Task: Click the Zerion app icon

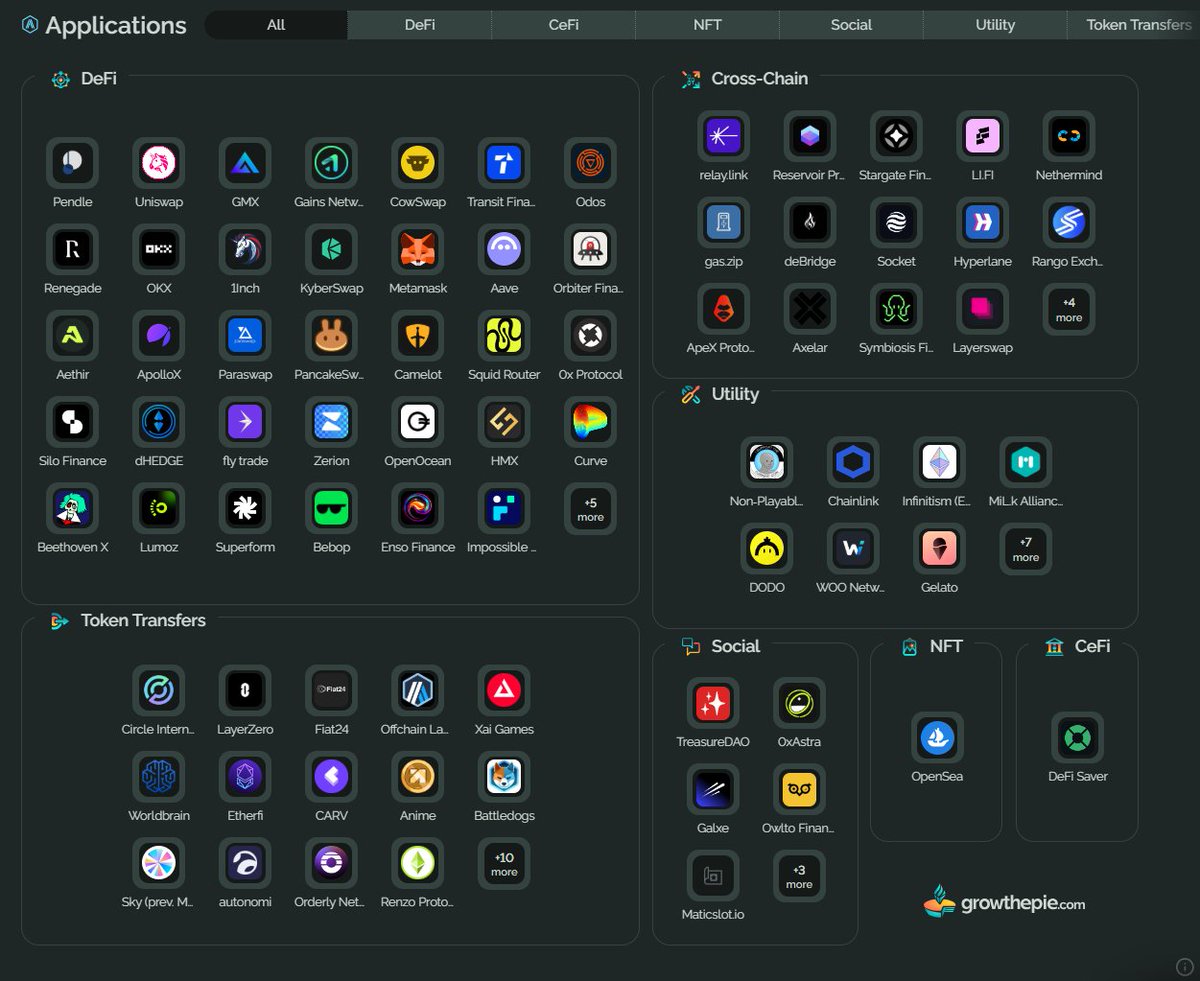Action: (331, 422)
